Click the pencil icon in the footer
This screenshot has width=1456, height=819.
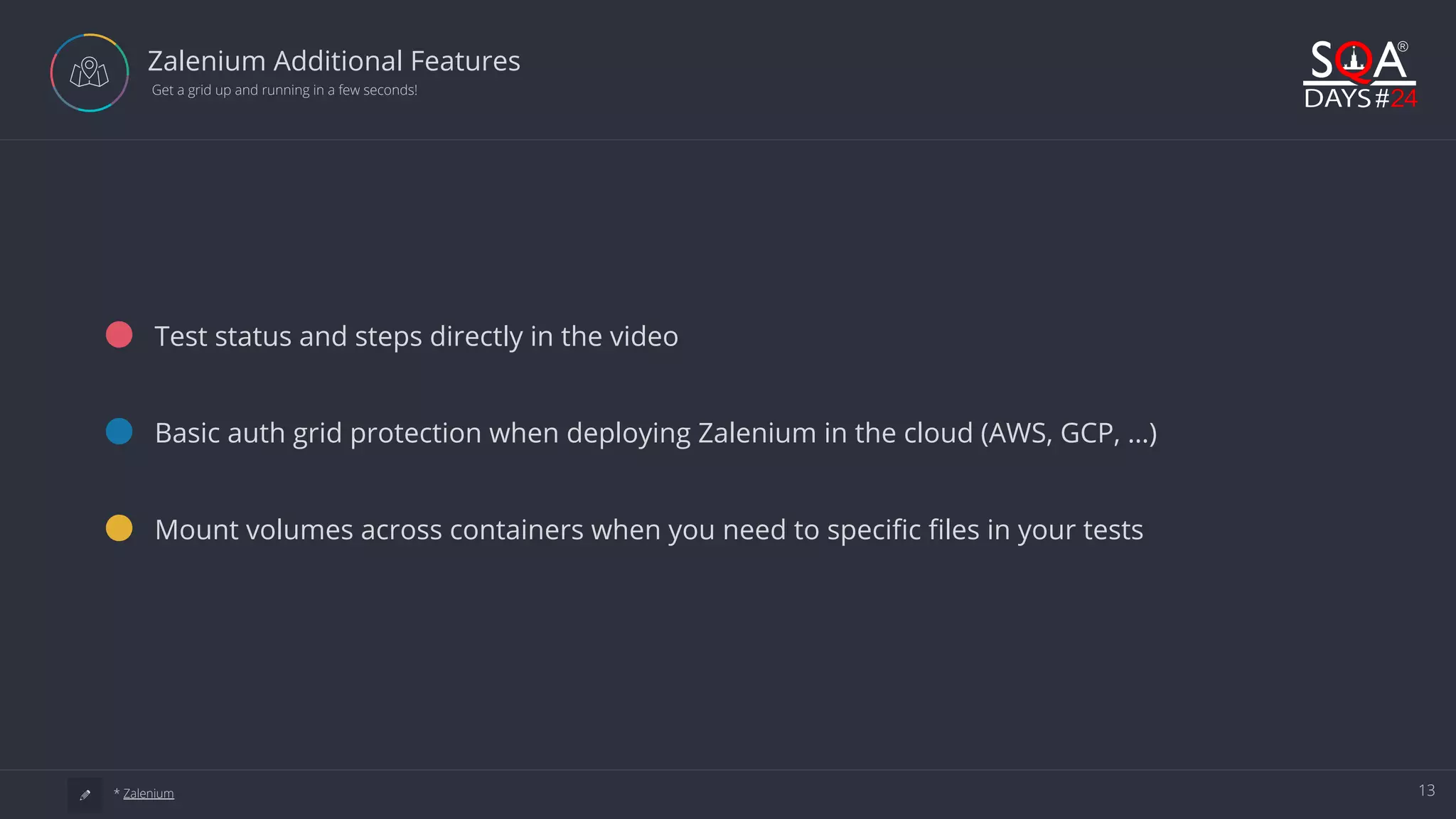tap(85, 795)
